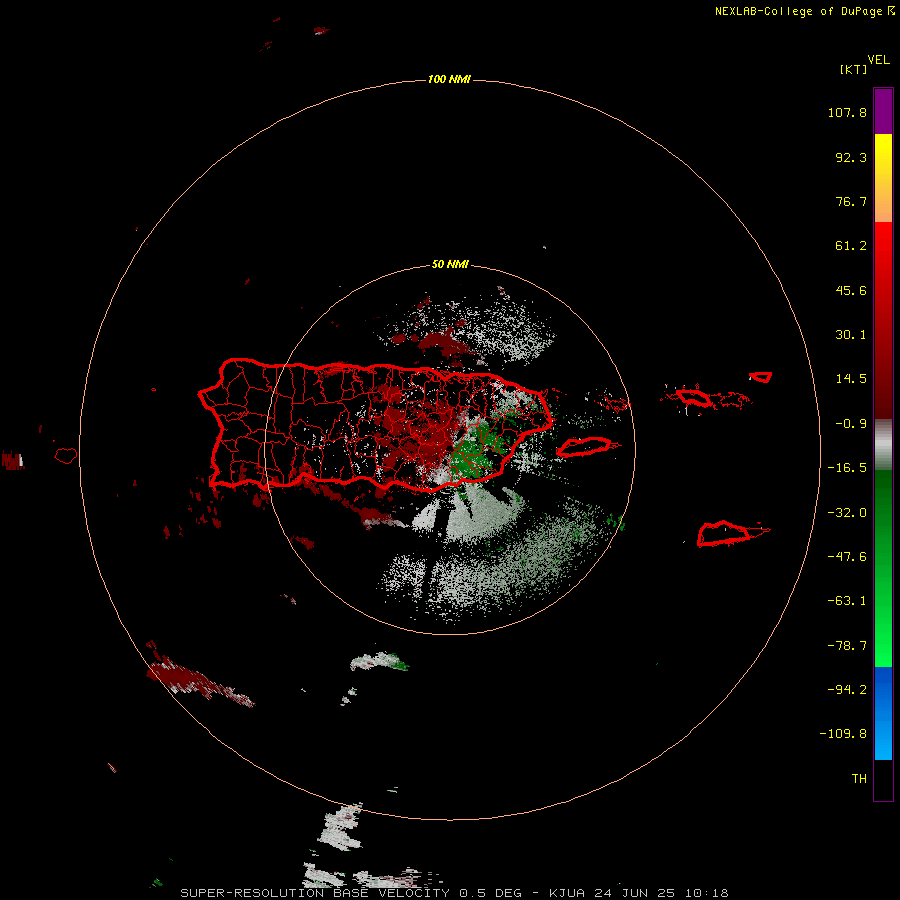Select the -0.9 legend value
Viewport: 900px width, 900px height.
click(851, 424)
